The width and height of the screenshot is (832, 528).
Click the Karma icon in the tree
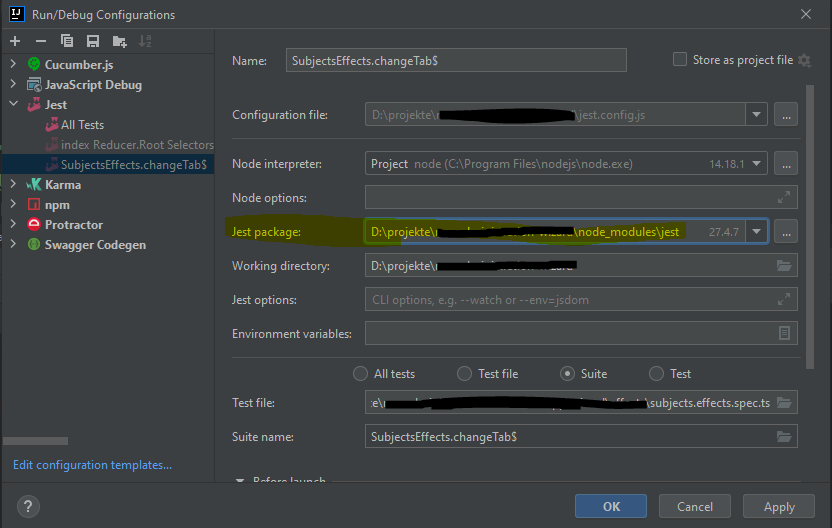[34, 185]
